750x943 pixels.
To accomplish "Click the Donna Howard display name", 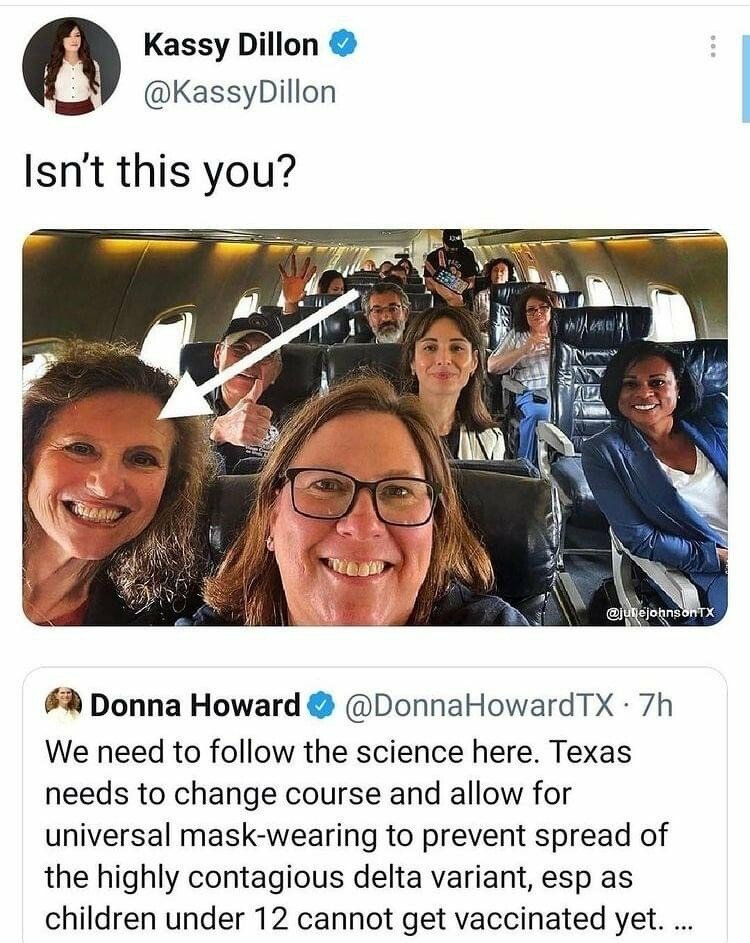I will tap(195, 706).
